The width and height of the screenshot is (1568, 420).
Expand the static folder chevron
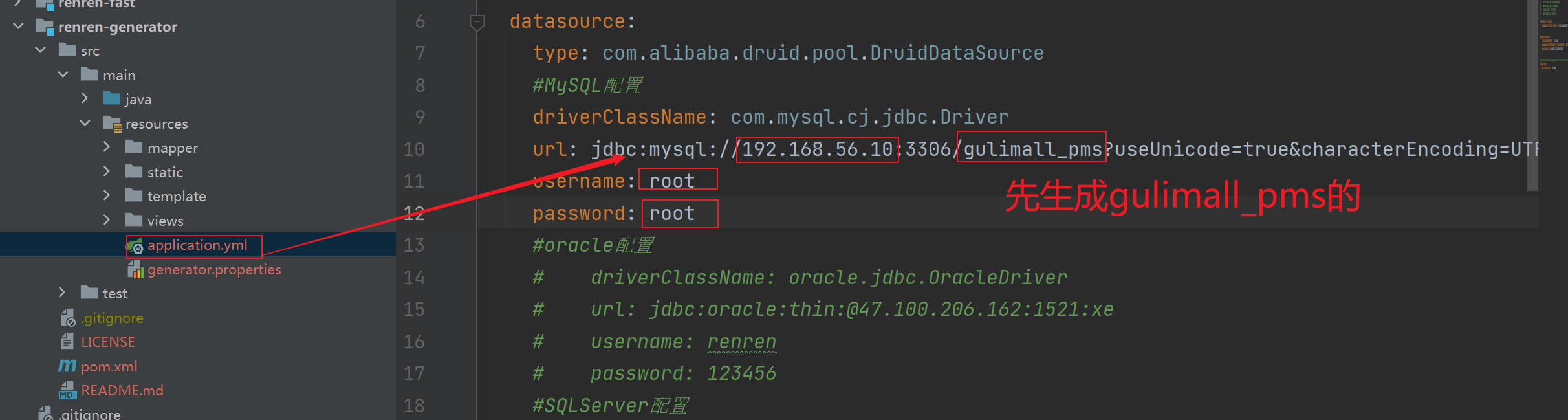[107, 171]
